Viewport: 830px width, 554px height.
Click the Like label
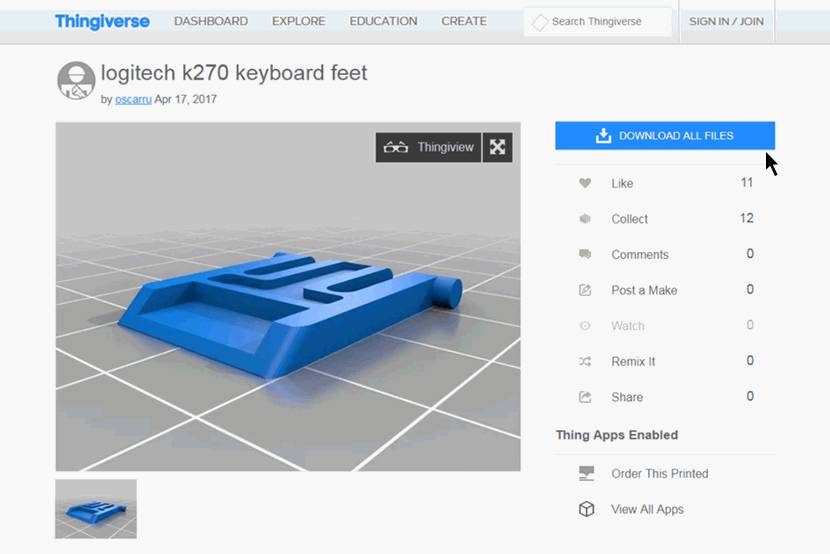622,184
